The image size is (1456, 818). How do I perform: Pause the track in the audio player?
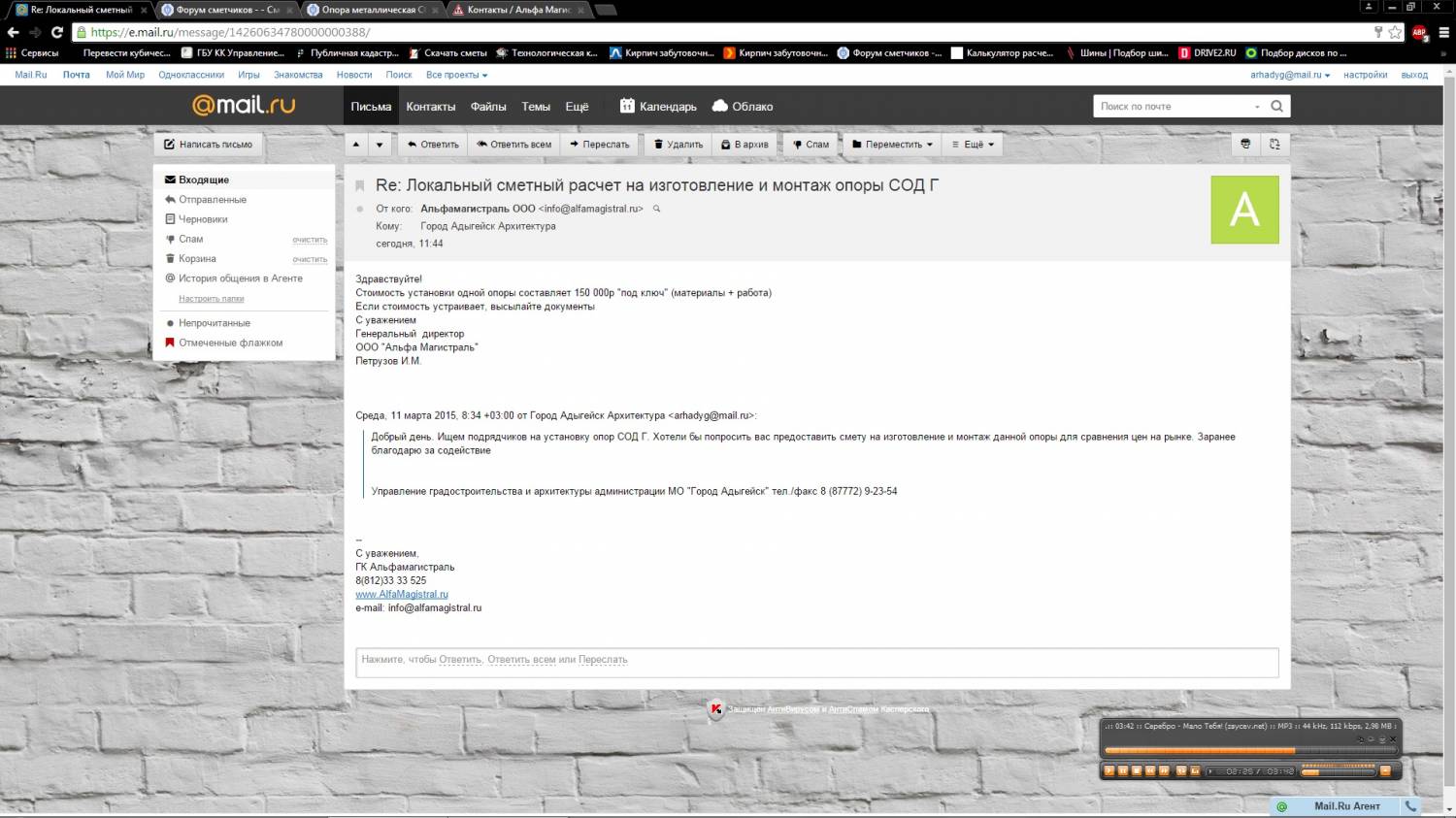(1123, 771)
